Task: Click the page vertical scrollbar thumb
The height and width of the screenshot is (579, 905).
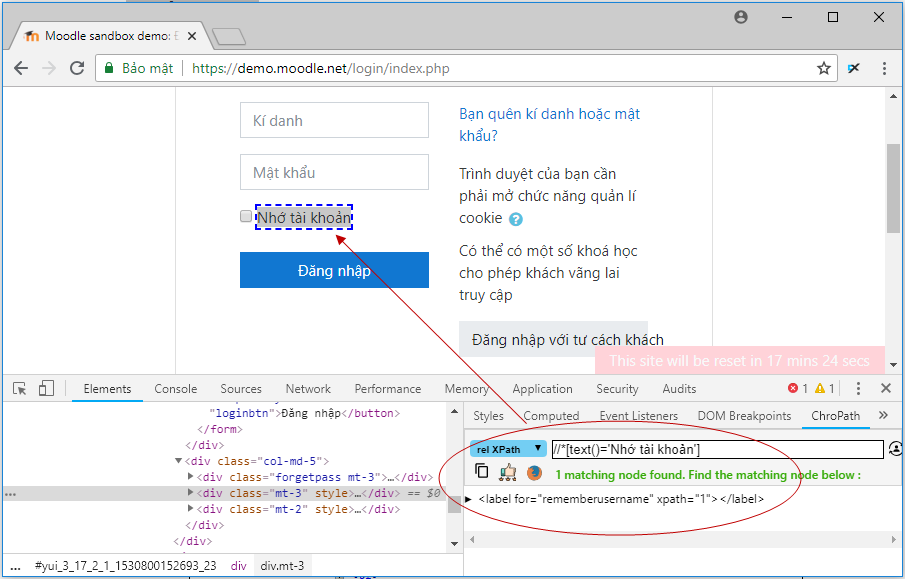Action: 893,188
